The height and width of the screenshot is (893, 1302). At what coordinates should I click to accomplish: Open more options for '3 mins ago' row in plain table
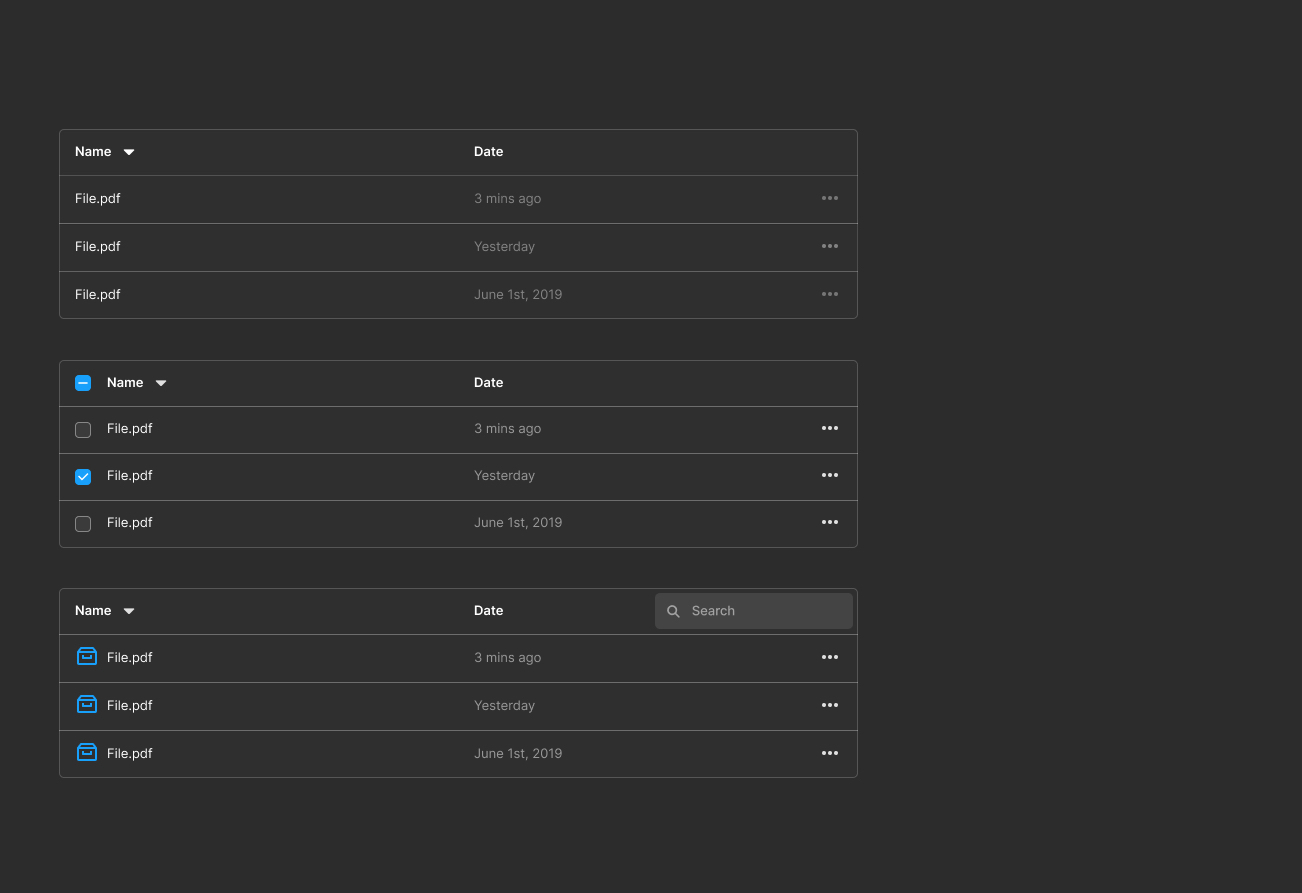(x=830, y=198)
